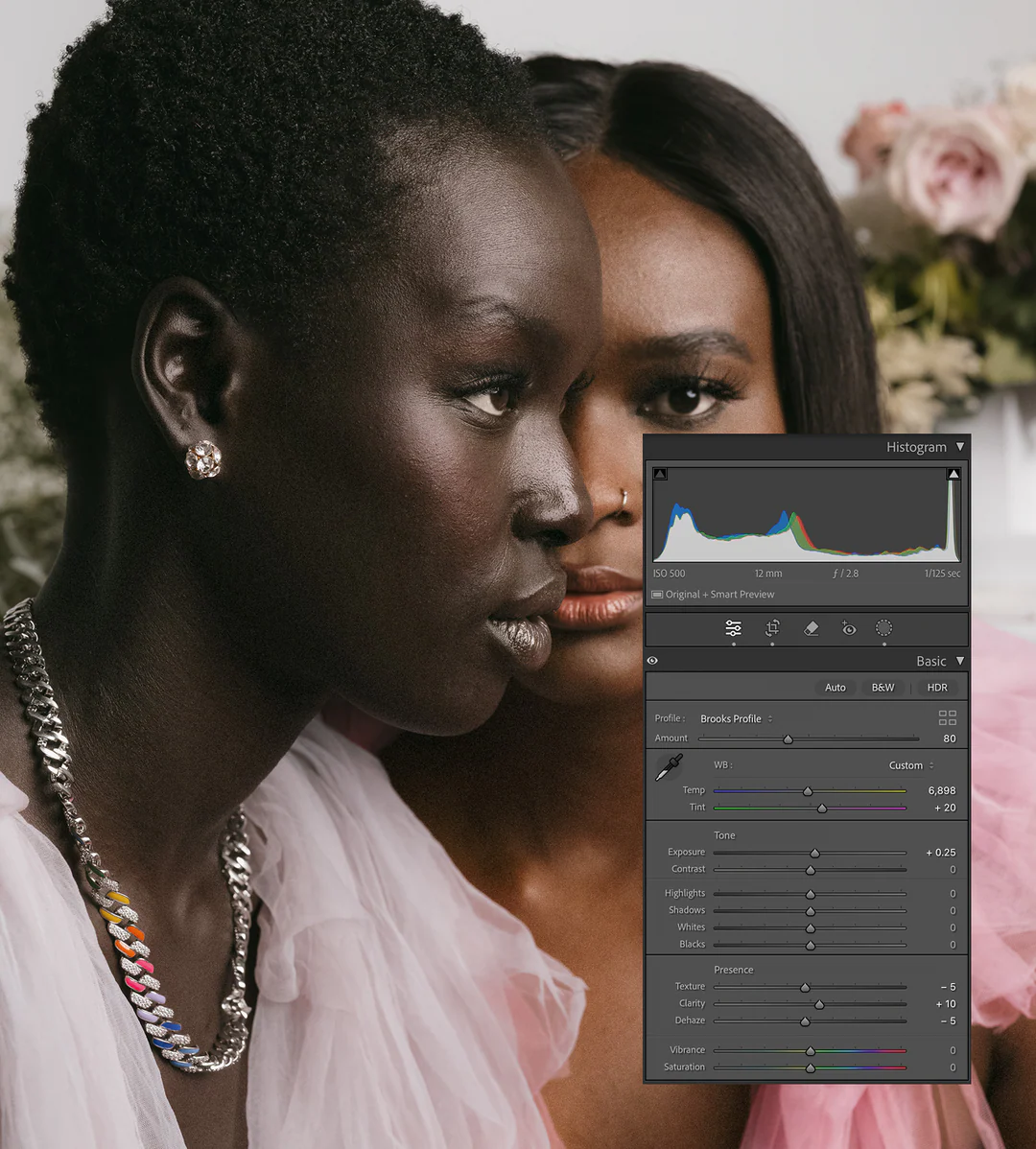
Task: Open the Crop overlay tool
Action: click(772, 628)
